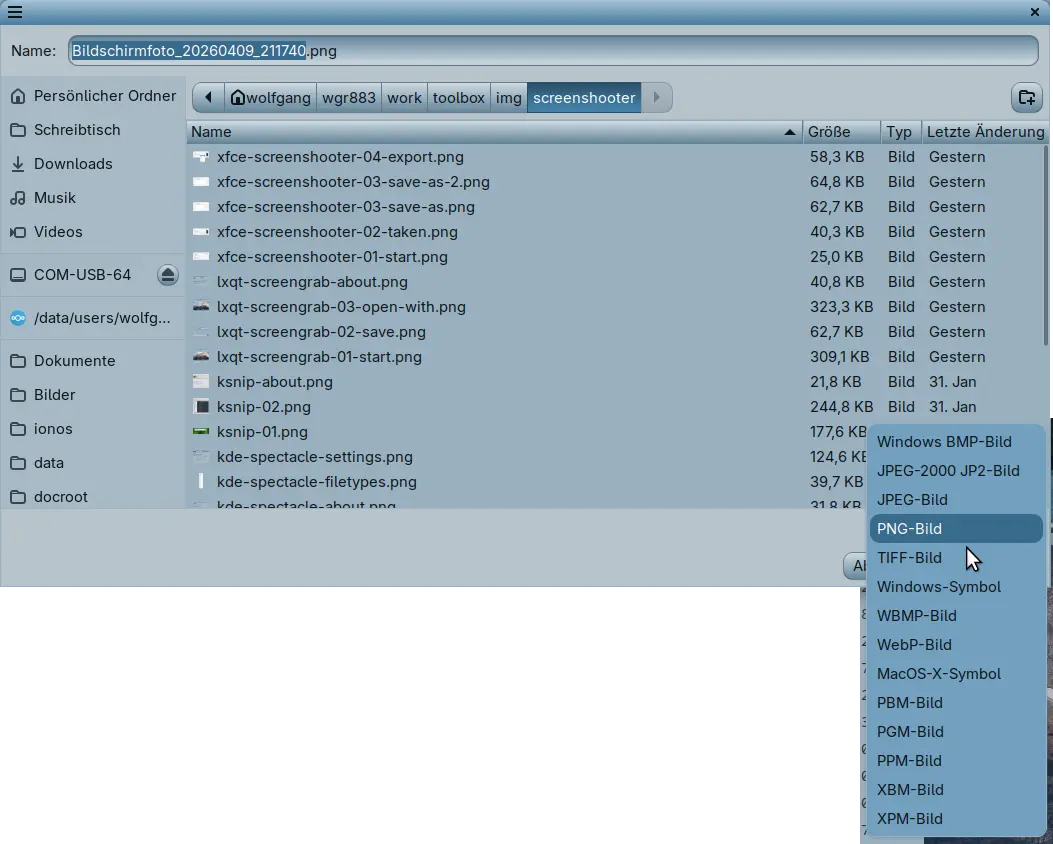
Task: Select WBMP-Bild format
Action: click(x=956, y=616)
